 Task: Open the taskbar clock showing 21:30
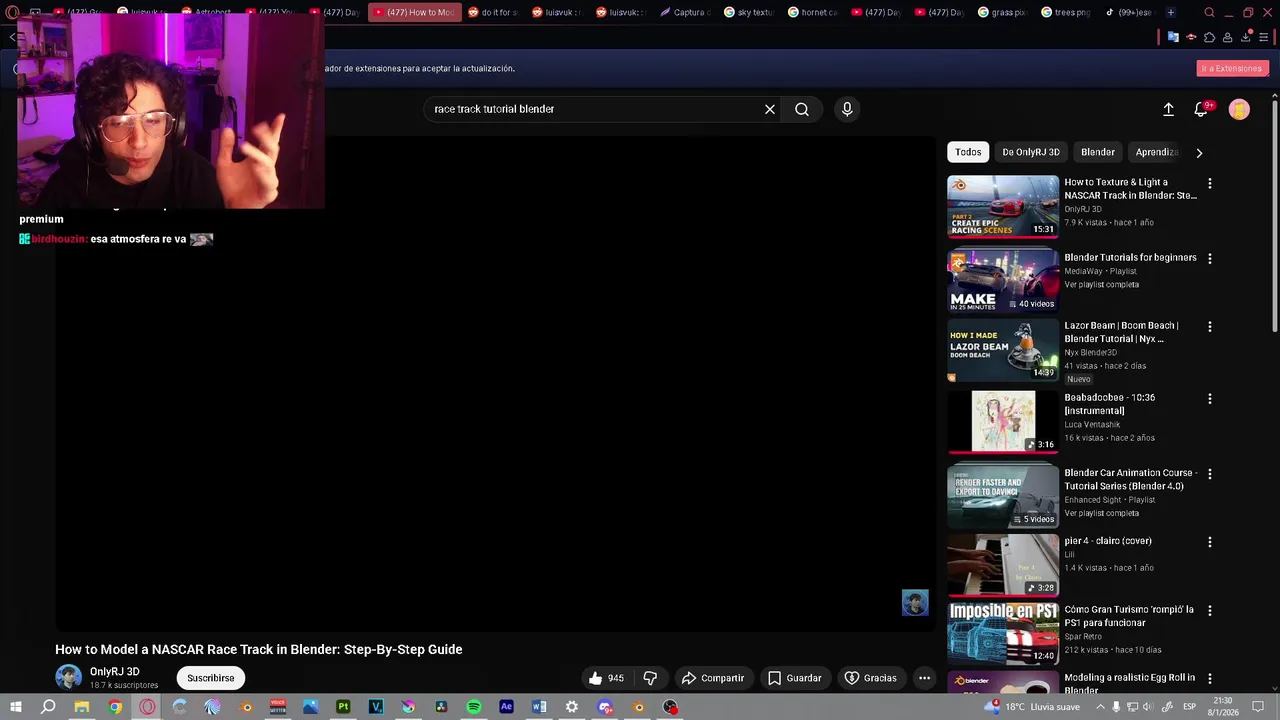1222,707
